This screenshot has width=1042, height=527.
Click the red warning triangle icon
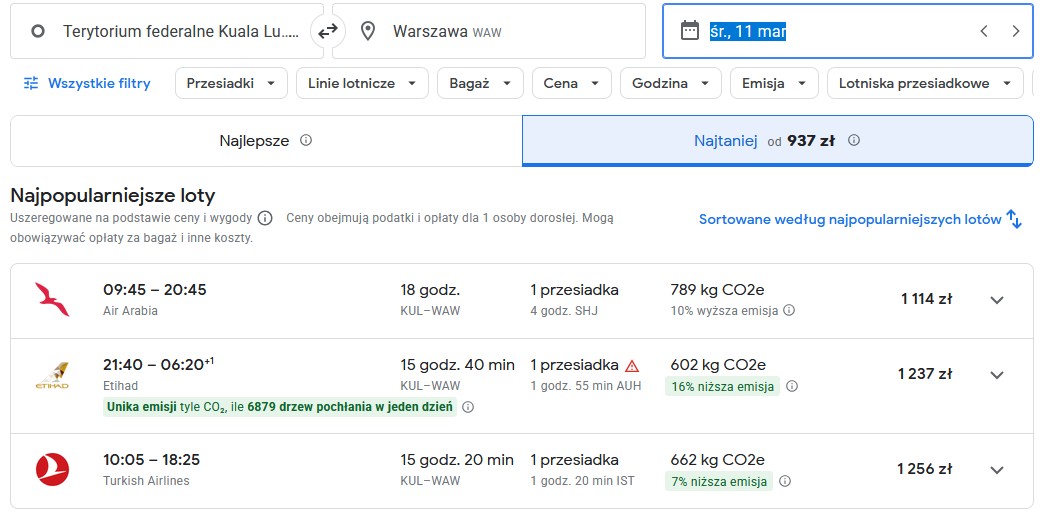coord(632,366)
